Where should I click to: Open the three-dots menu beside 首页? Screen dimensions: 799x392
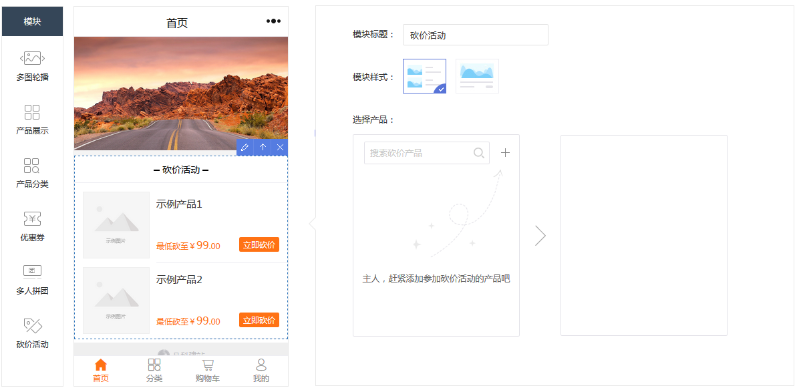coord(273,21)
